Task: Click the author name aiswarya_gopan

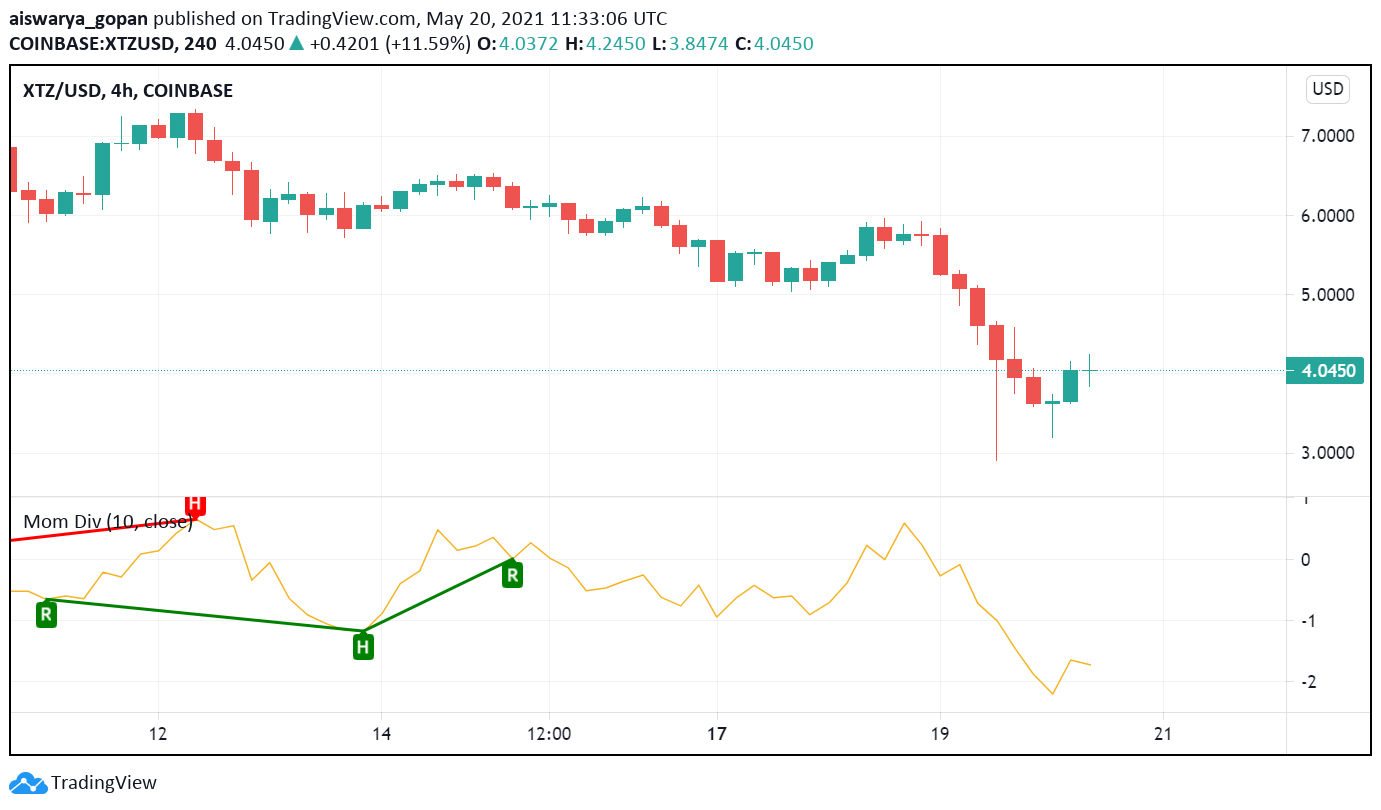Action: pyautogui.click(x=79, y=19)
